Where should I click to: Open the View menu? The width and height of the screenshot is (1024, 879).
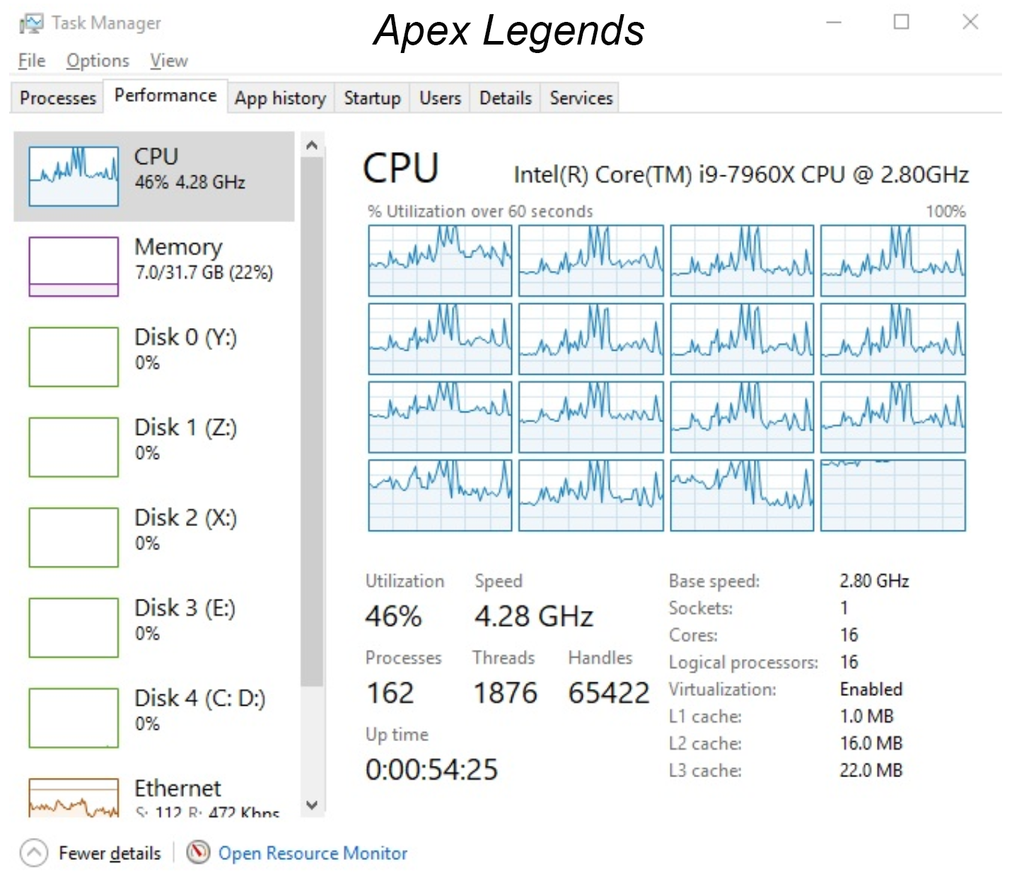169,61
